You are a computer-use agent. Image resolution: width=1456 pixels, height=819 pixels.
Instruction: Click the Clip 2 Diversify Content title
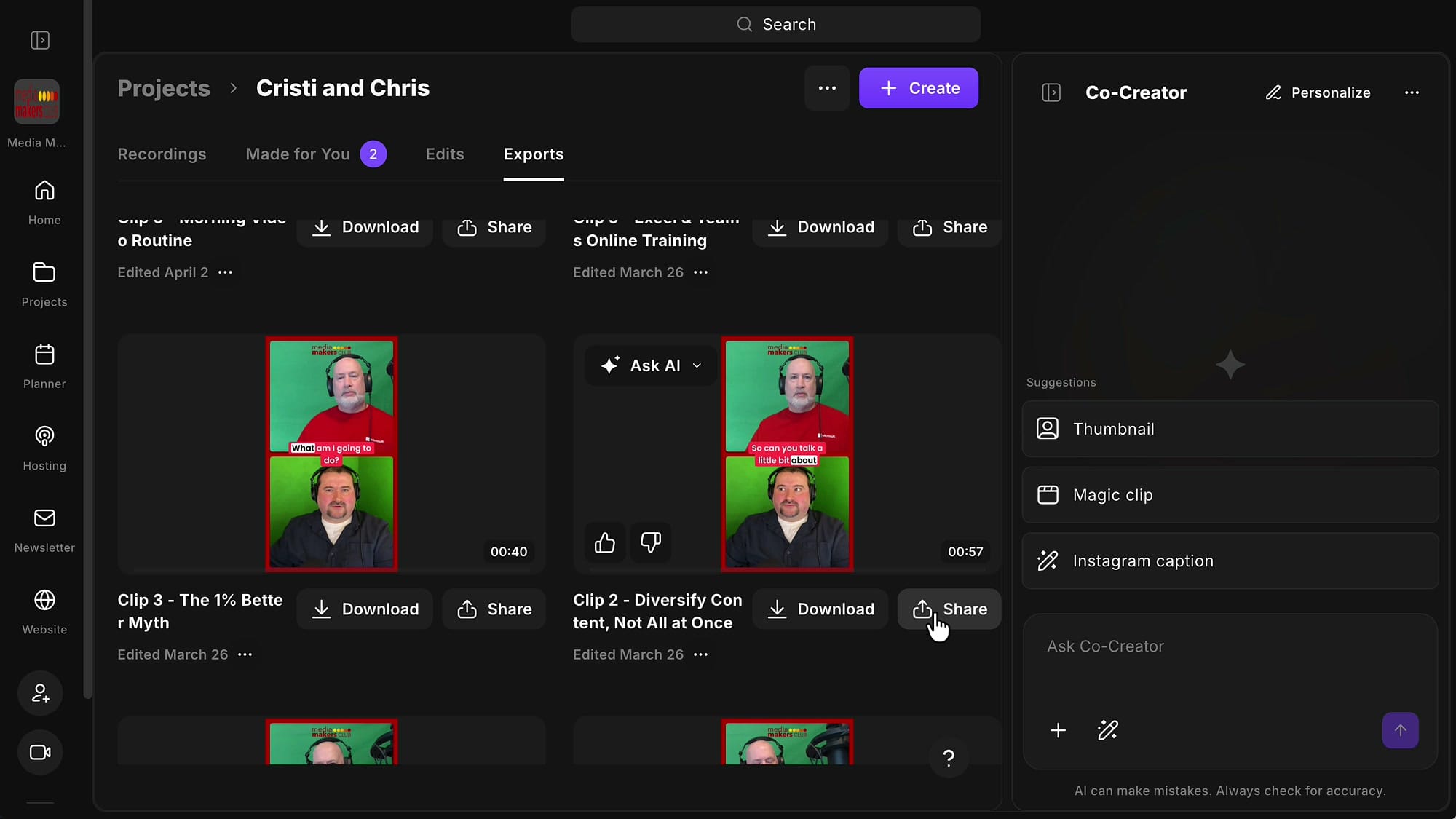pos(657,612)
